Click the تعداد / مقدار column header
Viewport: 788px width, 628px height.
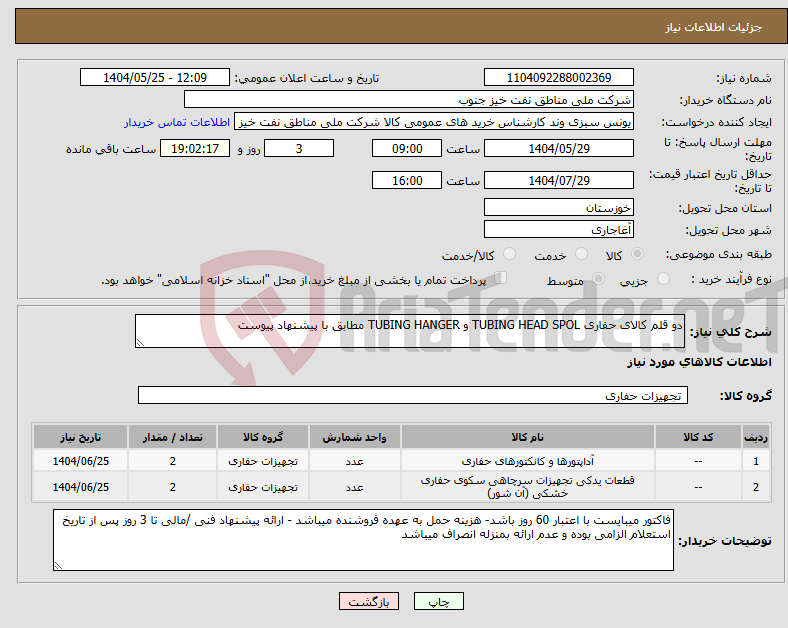coord(172,437)
